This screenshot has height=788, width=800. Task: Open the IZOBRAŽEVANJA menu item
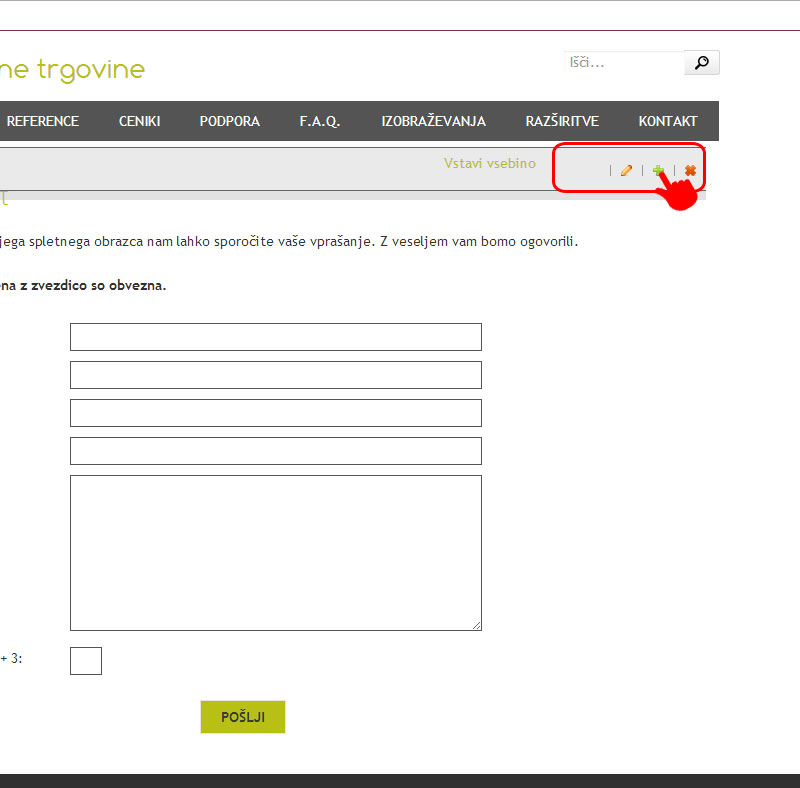(434, 121)
